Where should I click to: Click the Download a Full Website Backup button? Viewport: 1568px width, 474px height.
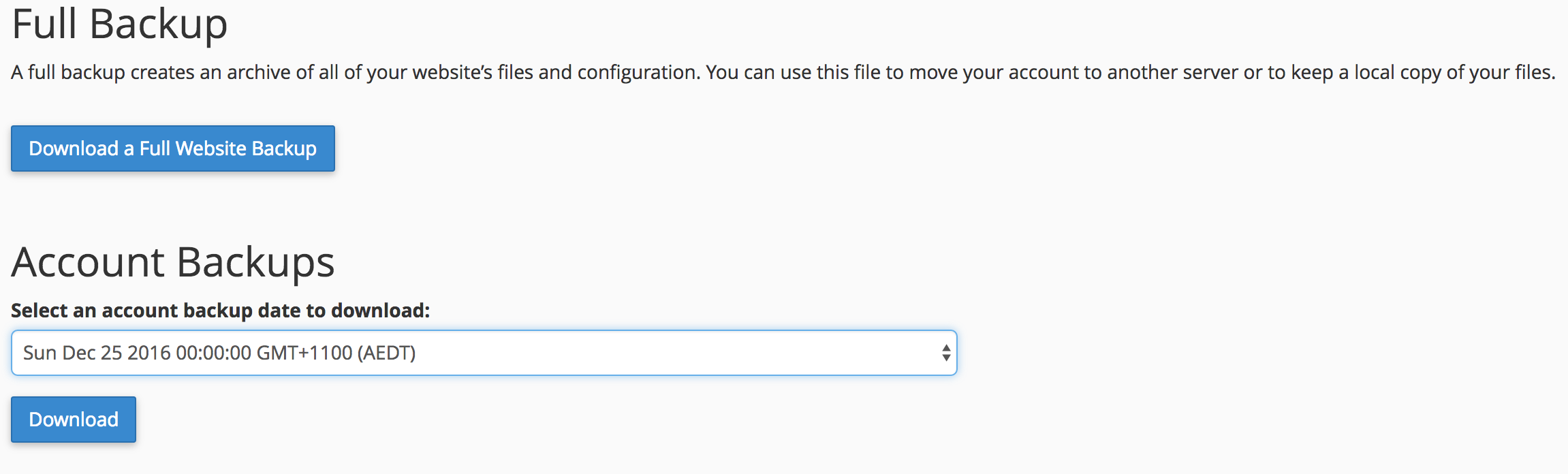pyautogui.click(x=172, y=148)
